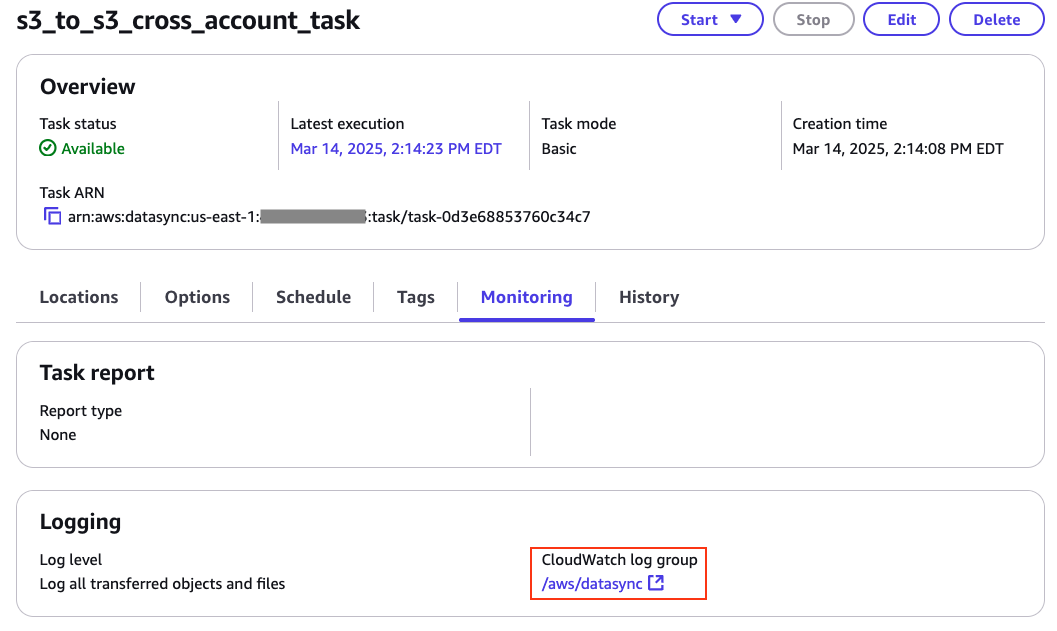Click the green Available status check icon
Viewport: 1057px width, 631px height.
point(47,148)
